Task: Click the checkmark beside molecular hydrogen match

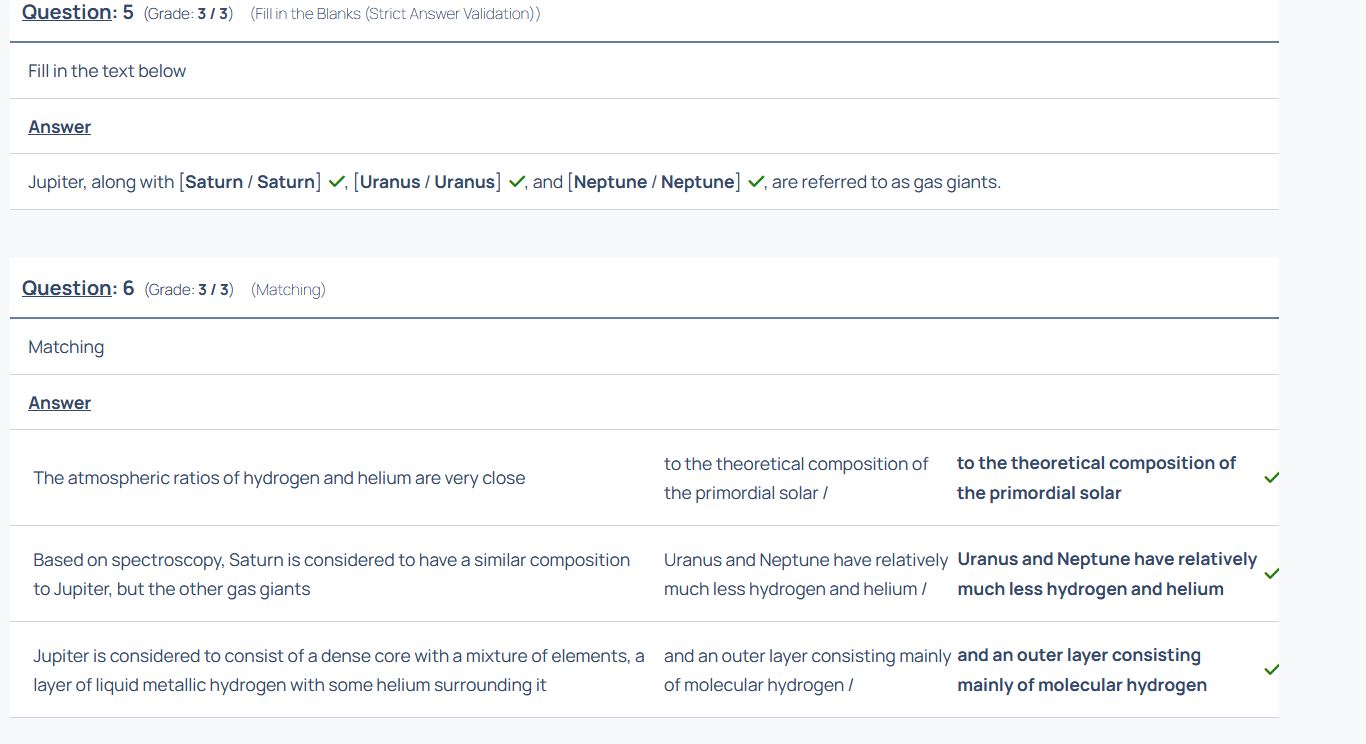Action: [x=1271, y=670]
